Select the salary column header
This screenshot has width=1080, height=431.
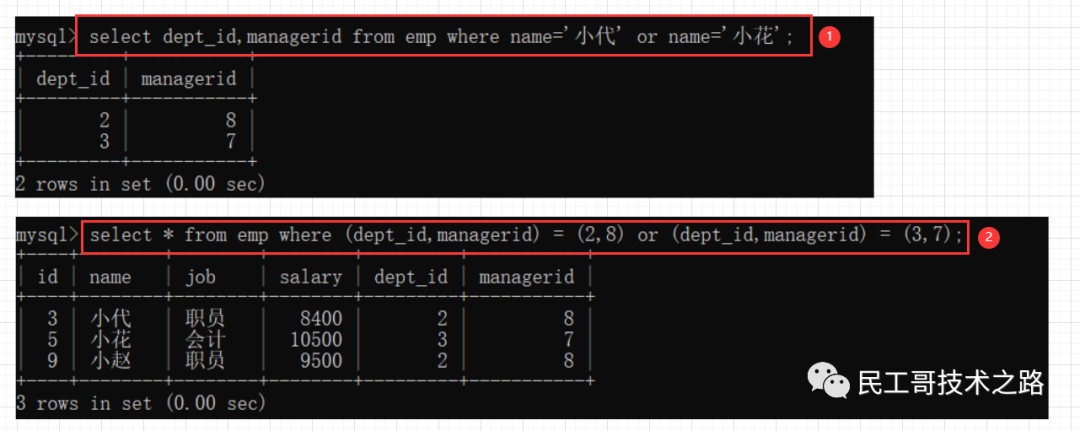coord(310,277)
